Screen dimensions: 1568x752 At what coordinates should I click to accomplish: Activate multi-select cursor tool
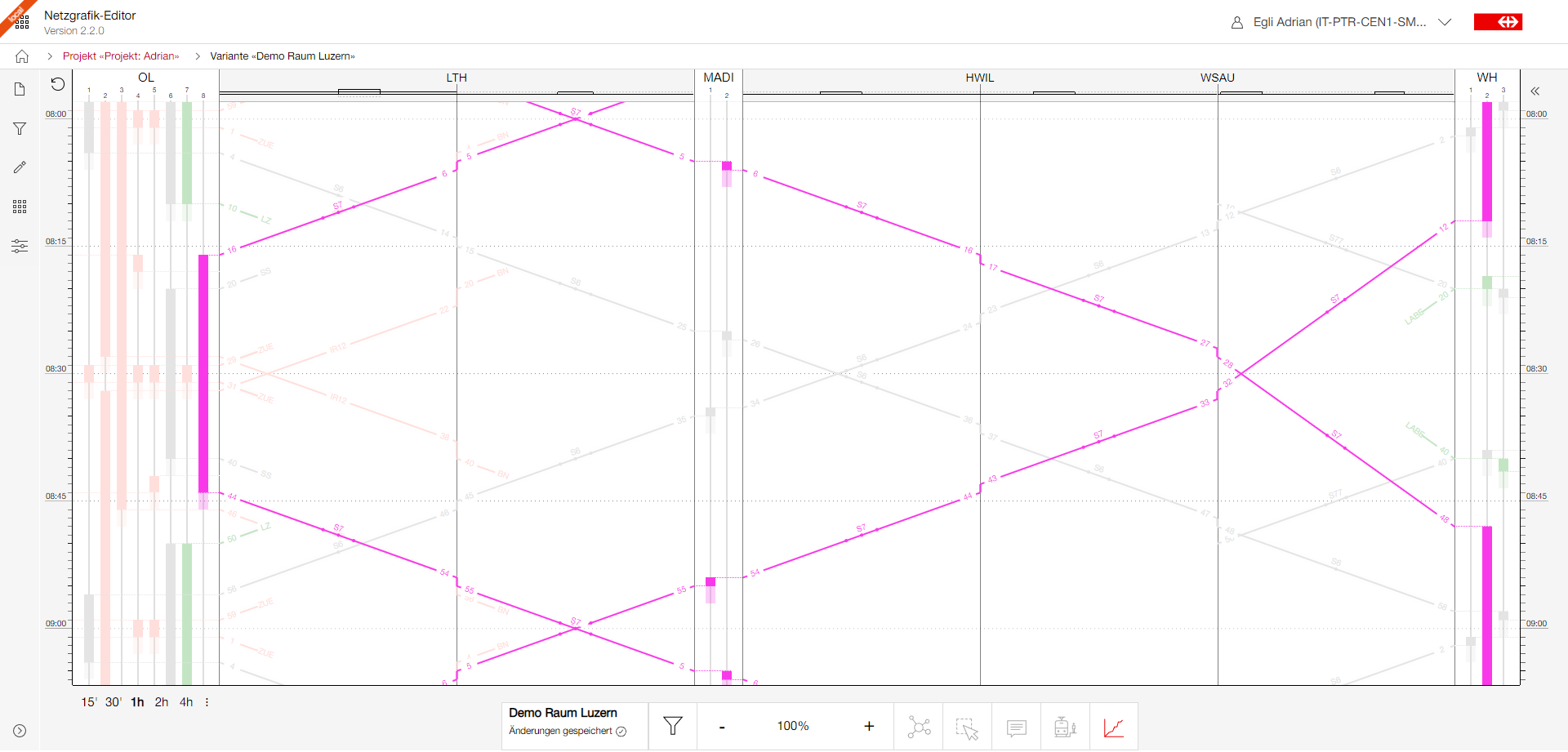coord(968,727)
